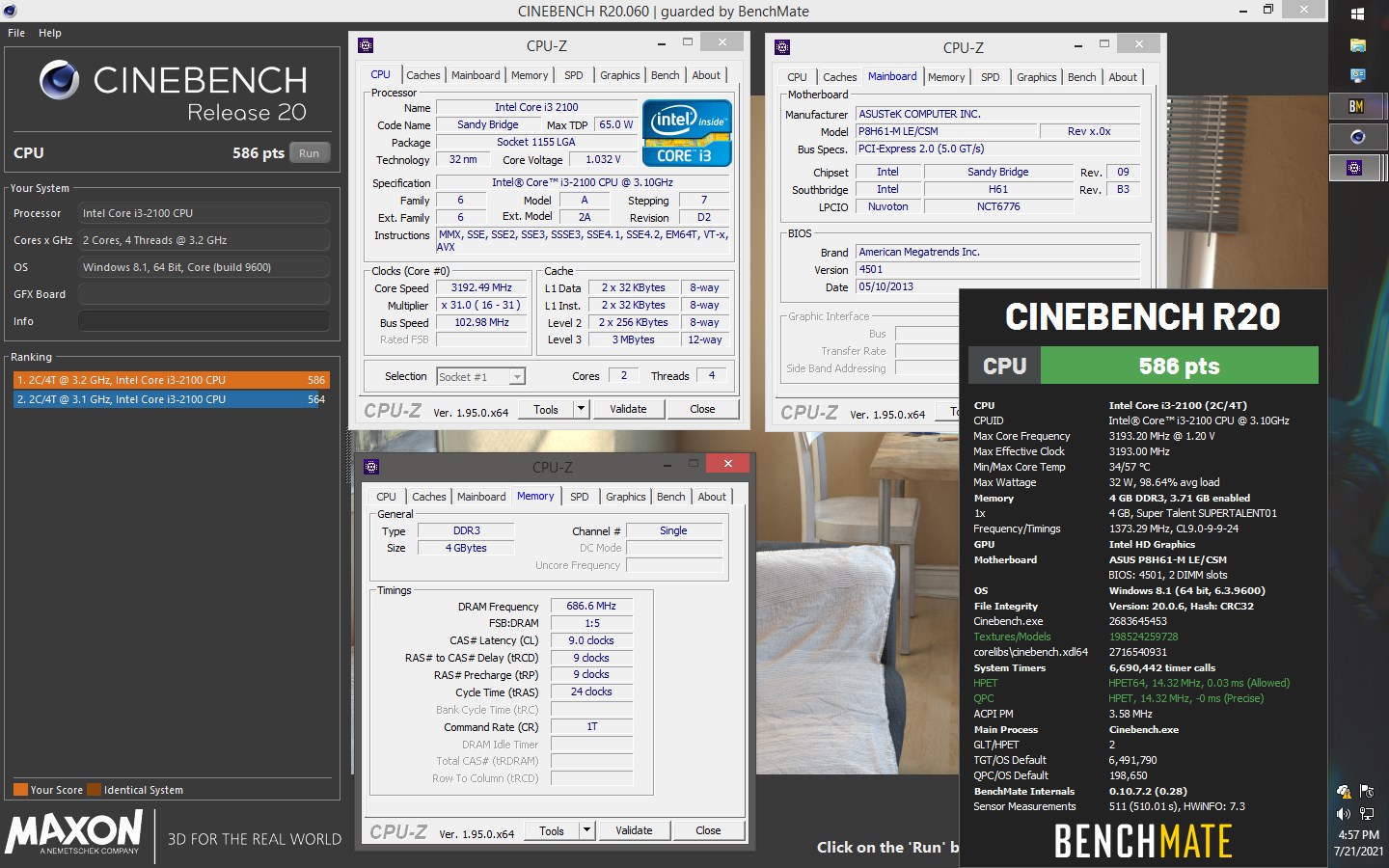This screenshot has width=1389, height=868.
Task: Open Mainboard tab in Memory window
Action: click(x=481, y=497)
